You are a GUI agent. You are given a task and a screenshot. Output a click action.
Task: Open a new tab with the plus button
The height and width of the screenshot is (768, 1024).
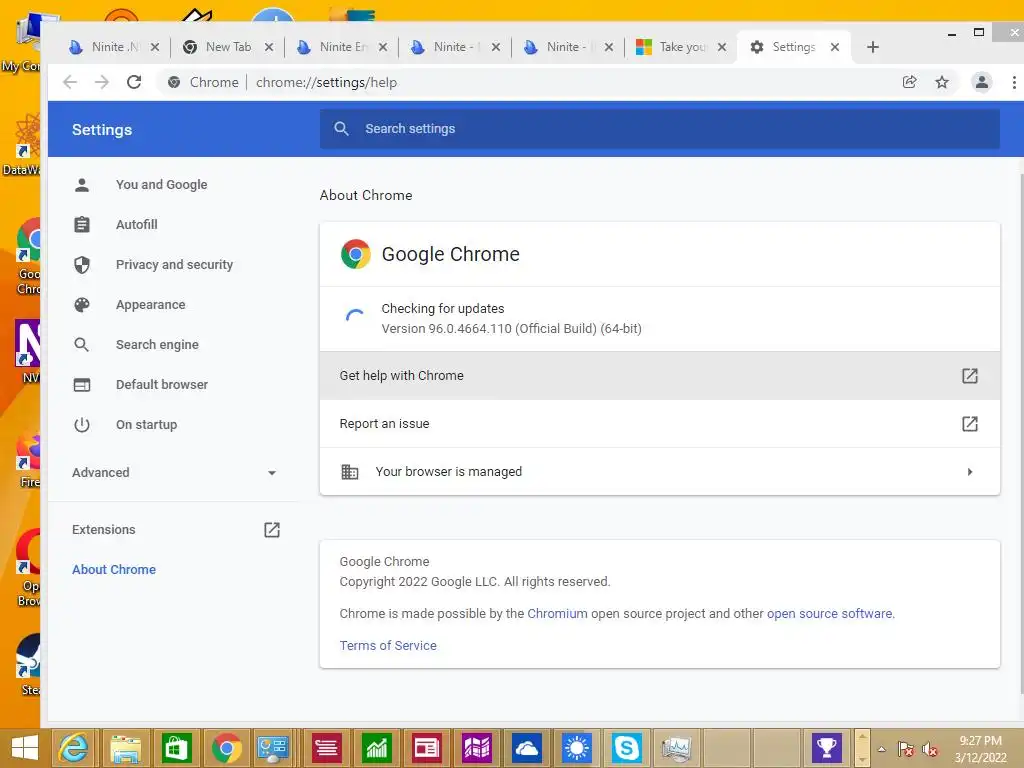pos(872,47)
